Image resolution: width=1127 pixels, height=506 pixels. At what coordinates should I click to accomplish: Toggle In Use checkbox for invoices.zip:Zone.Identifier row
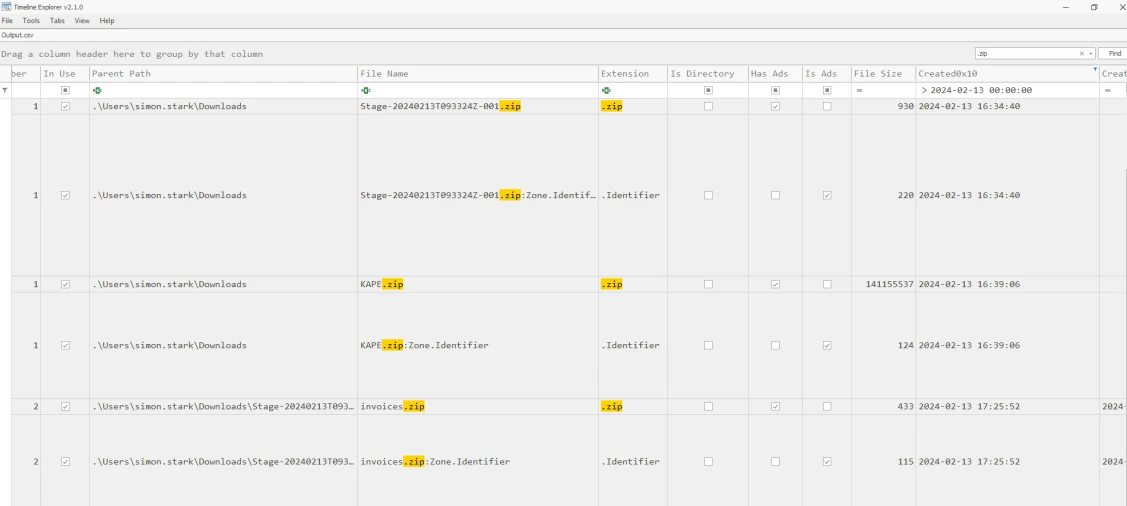[65, 461]
